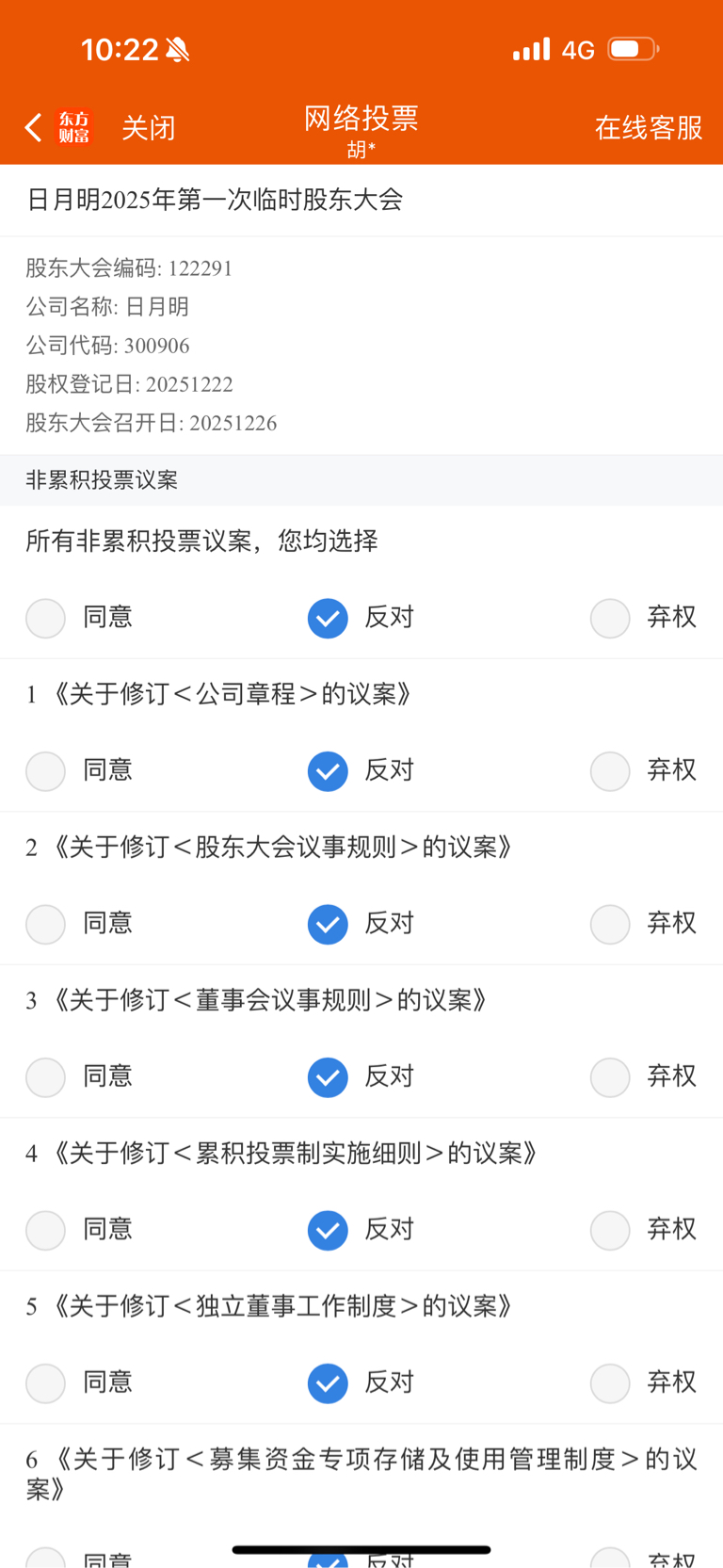Choose 同意 for proposal 4 累积投票制实施细则
This screenshot has width=723, height=1568.
pyautogui.click(x=46, y=1230)
